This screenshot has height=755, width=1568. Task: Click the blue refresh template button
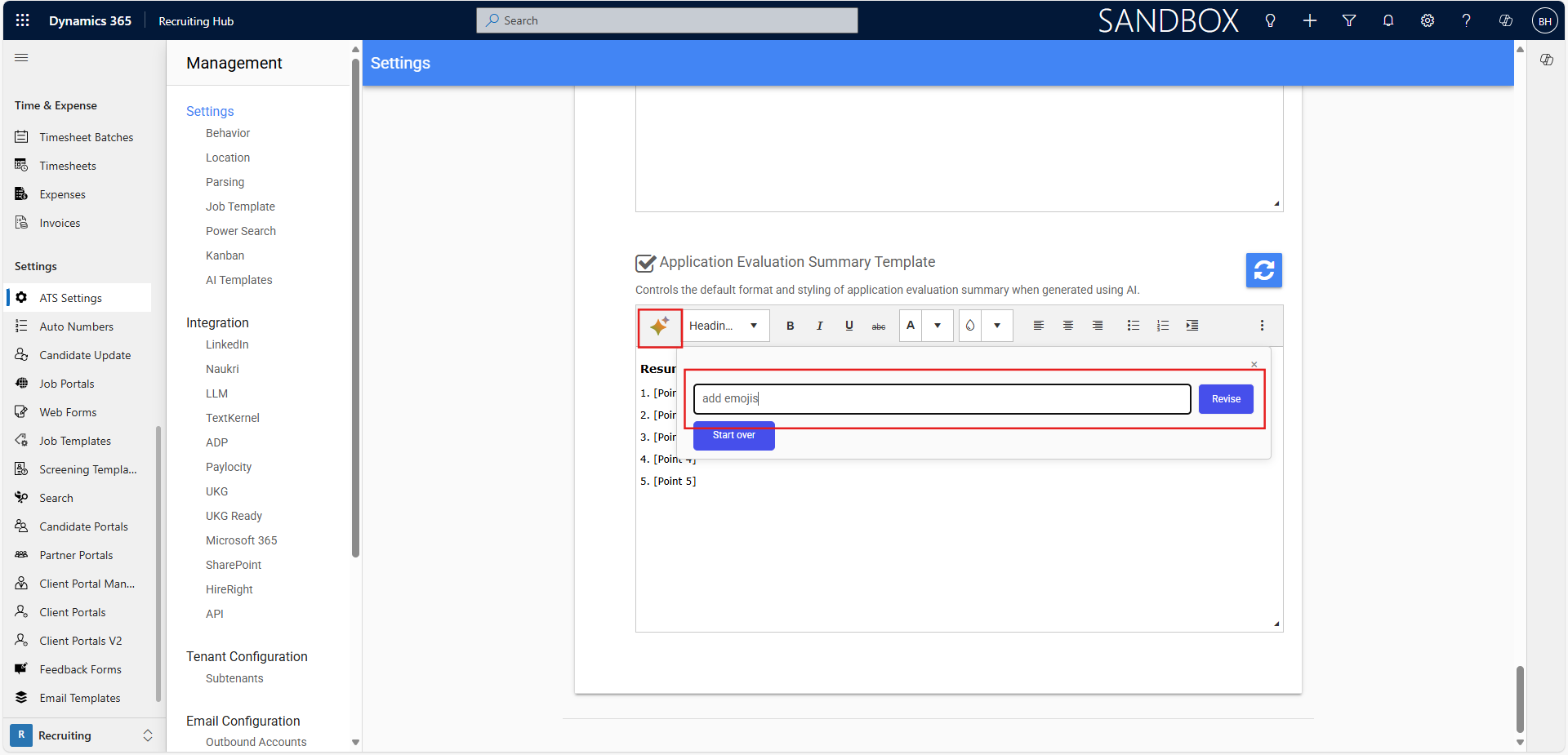[x=1263, y=270]
